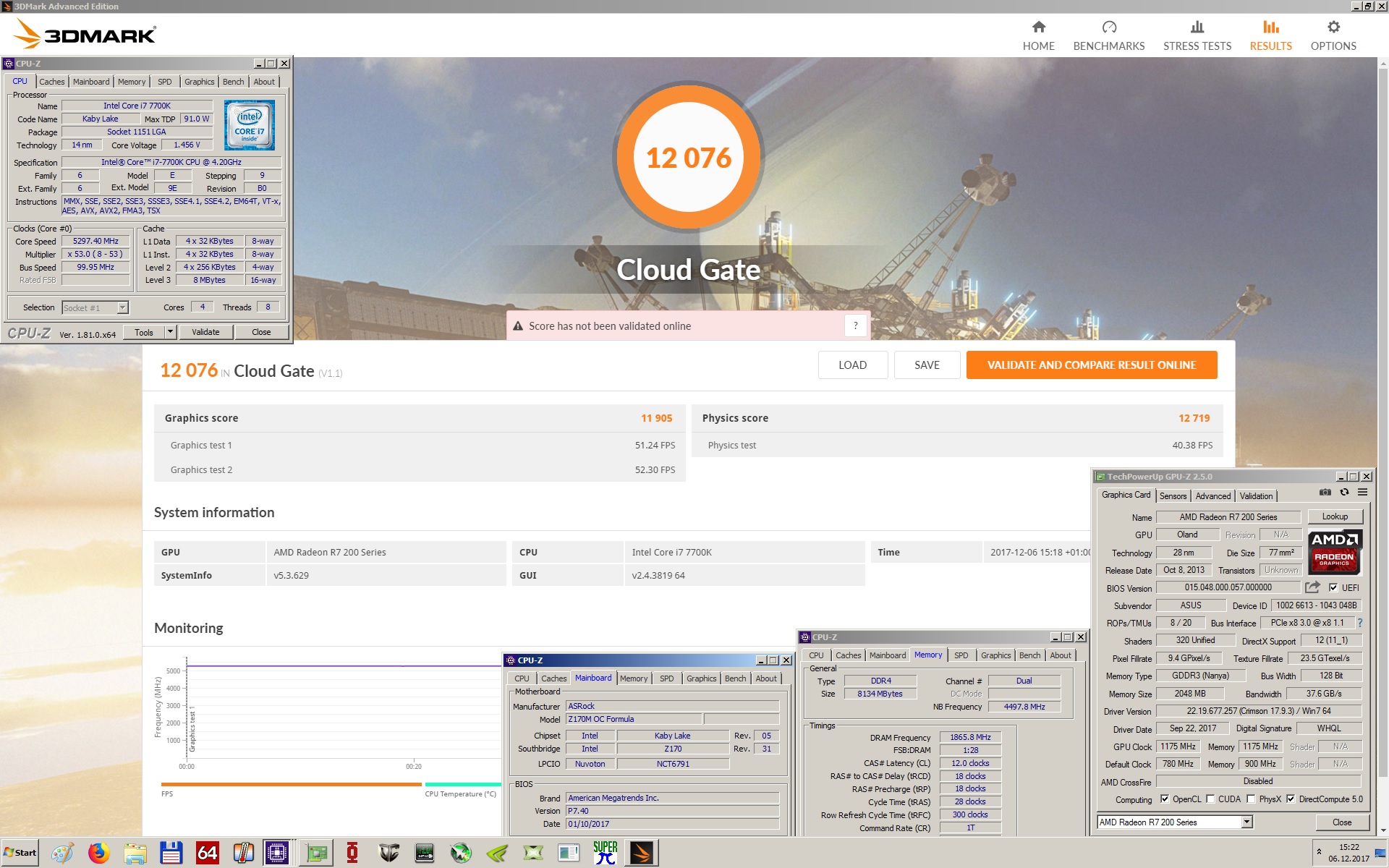Refresh GPU-Z readings with the refresh icon
Viewport: 1389px width, 868px height.
click(x=1344, y=492)
